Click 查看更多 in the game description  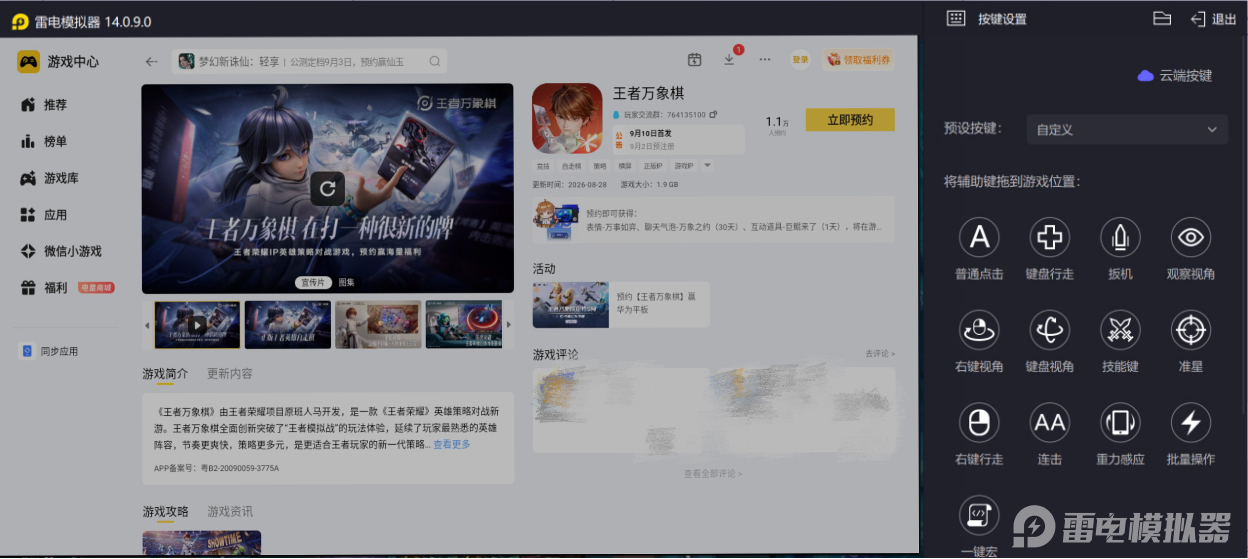(451, 444)
